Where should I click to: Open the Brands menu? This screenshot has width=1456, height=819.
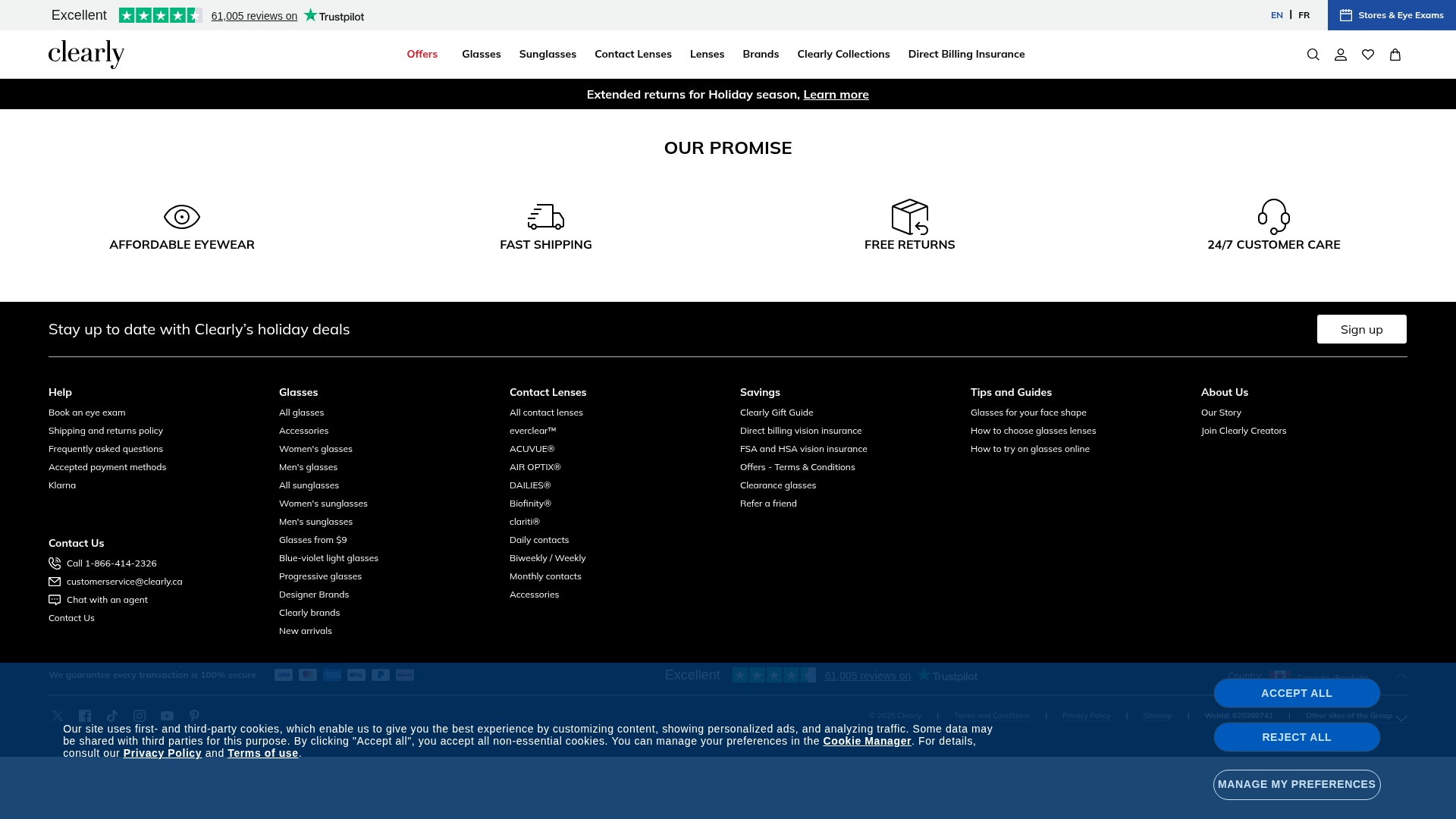[x=761, y=55]
